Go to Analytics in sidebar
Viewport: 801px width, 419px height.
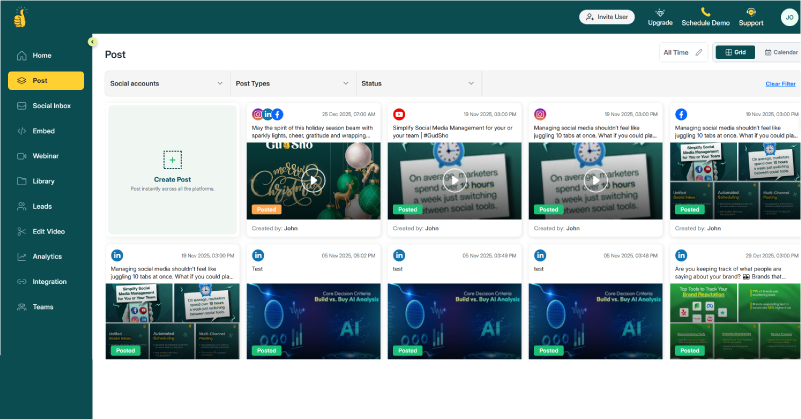pyautogui.click(x=45, y=256)
